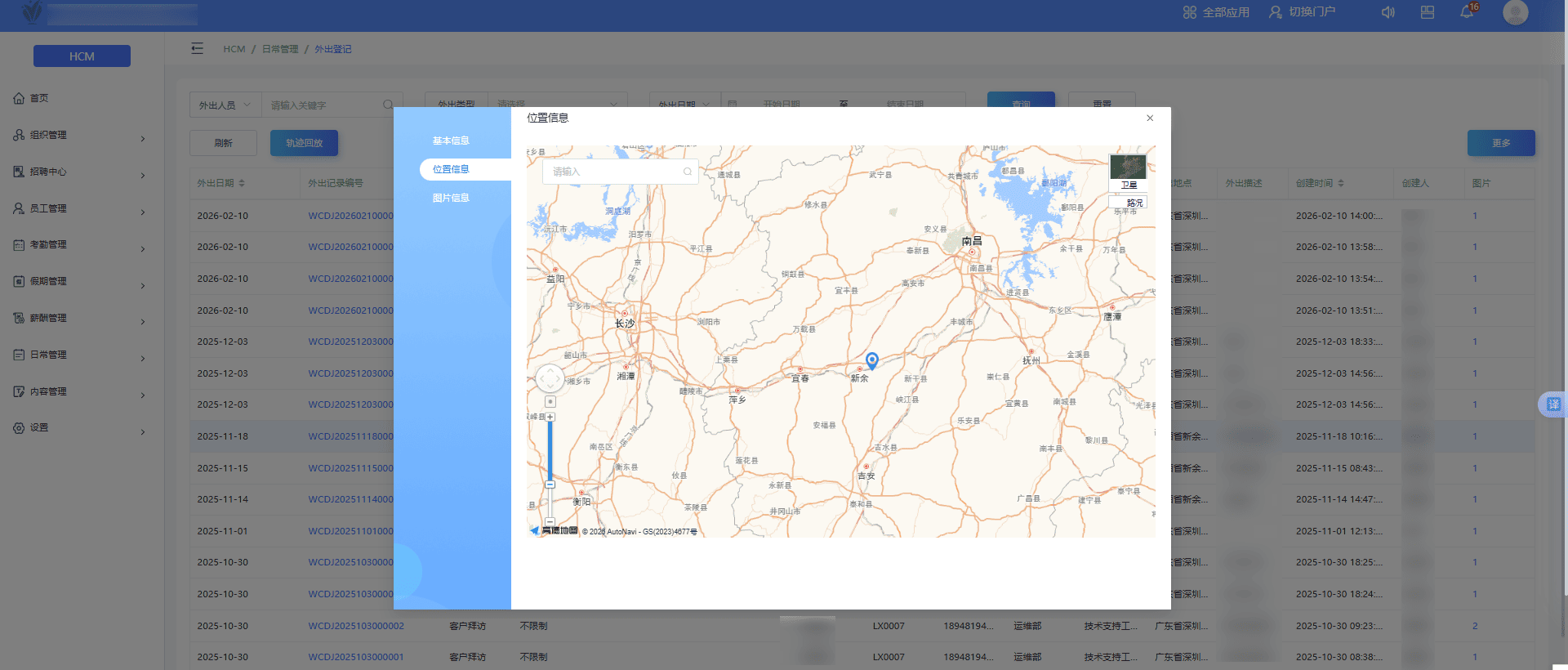Open 全部应用 in the top bar
Image resolution: width=1568 pixels, height=670 pixels.
click(1216, 12)
